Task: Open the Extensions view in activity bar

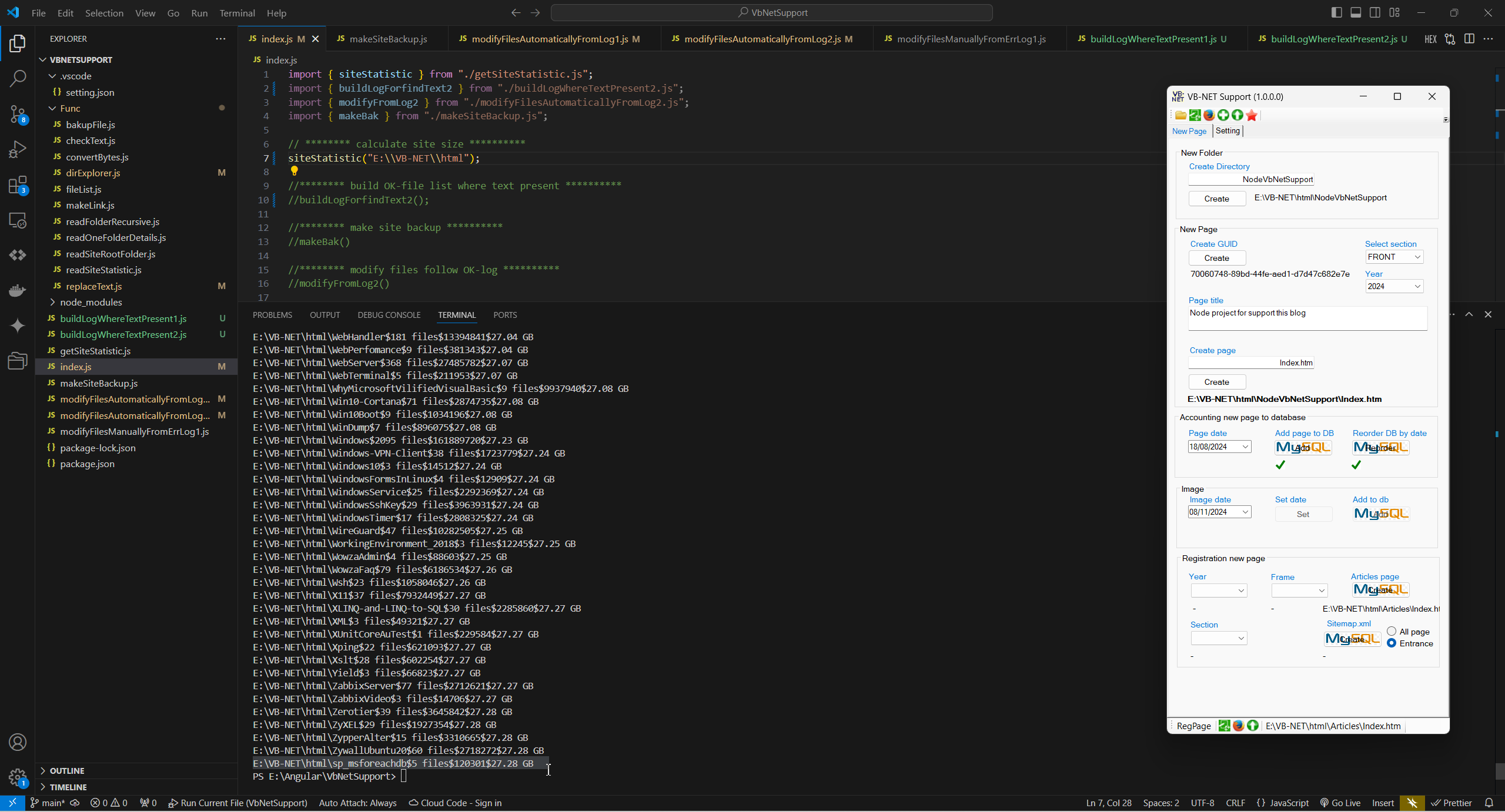Action: point(18,186)
